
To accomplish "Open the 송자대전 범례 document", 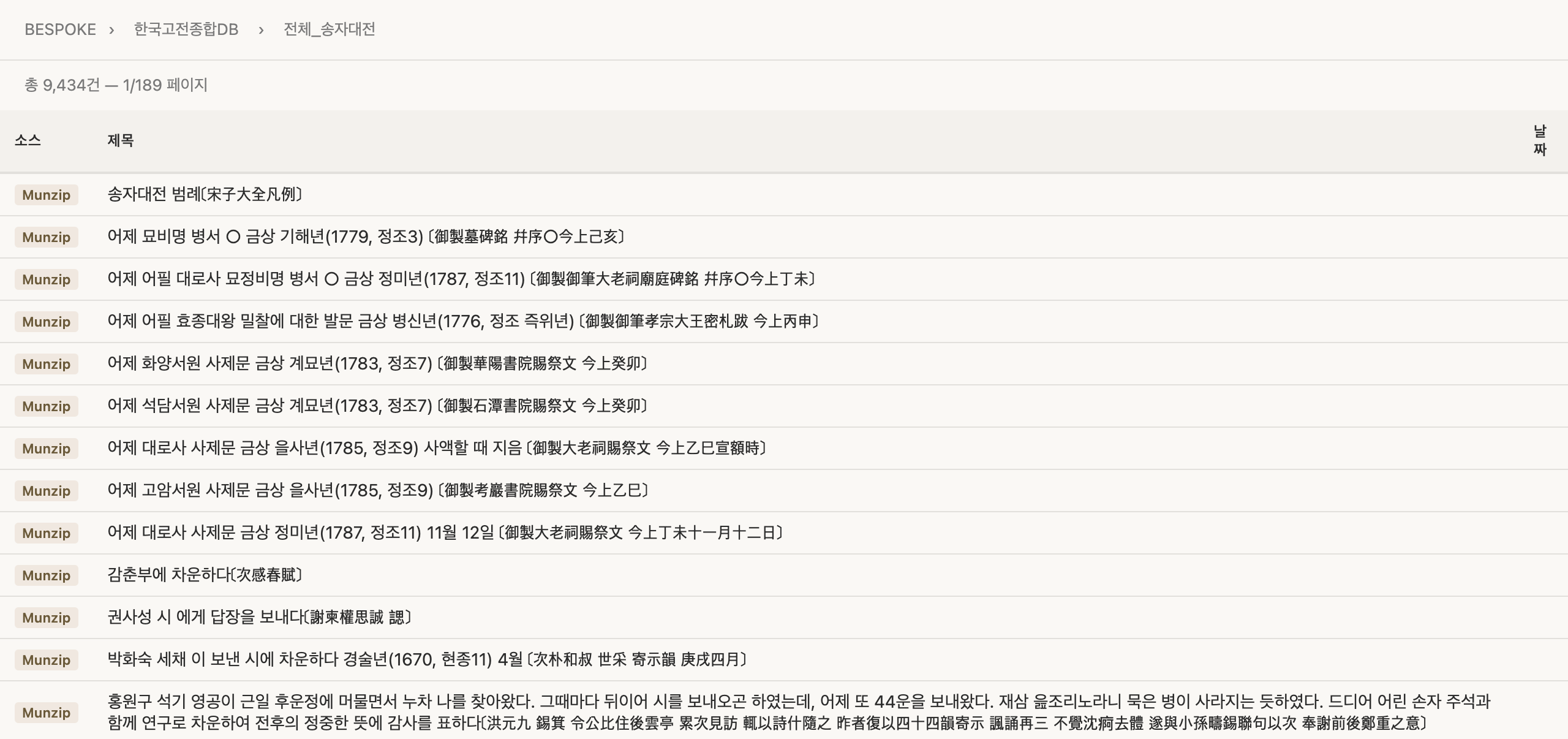I will [205, 195].
